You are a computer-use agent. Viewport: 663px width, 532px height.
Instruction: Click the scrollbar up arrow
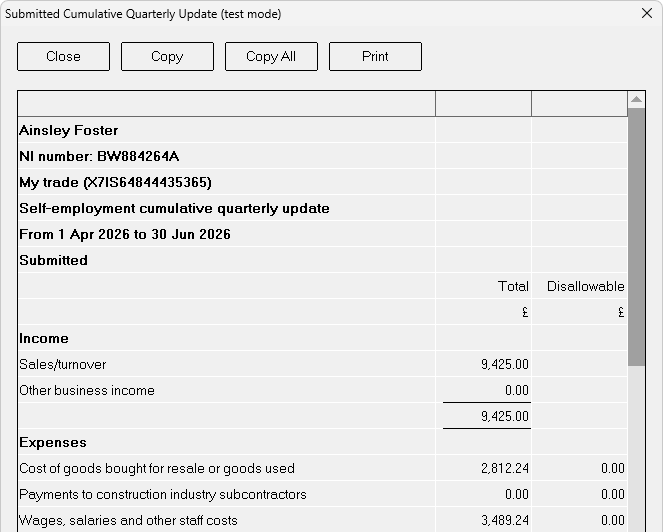click(x=636, y=100)
